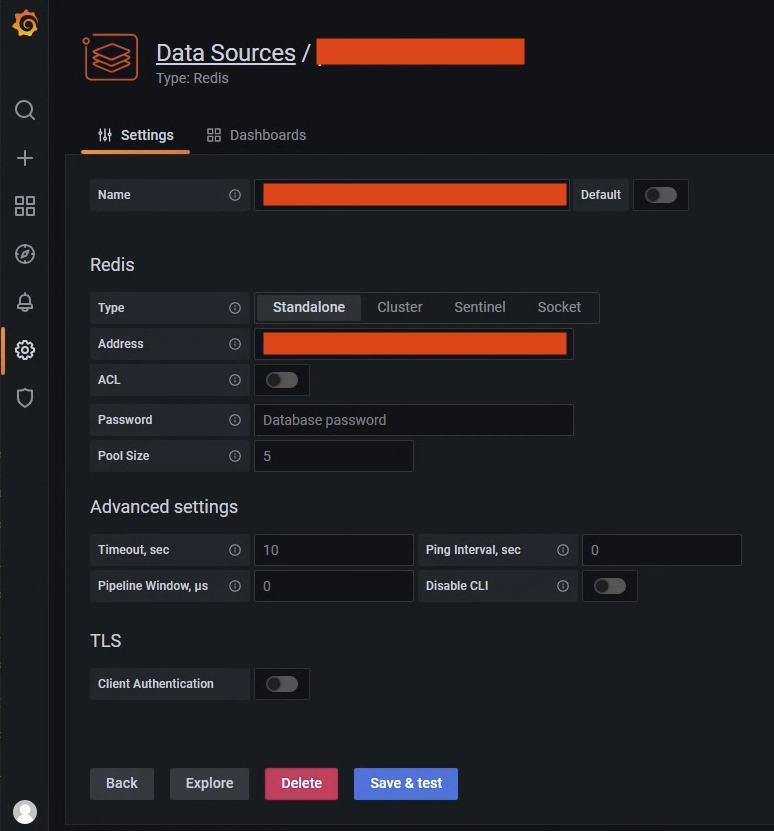Open the Create plus menu icon
The image size is (774, 831).
[x=25, y=158]
